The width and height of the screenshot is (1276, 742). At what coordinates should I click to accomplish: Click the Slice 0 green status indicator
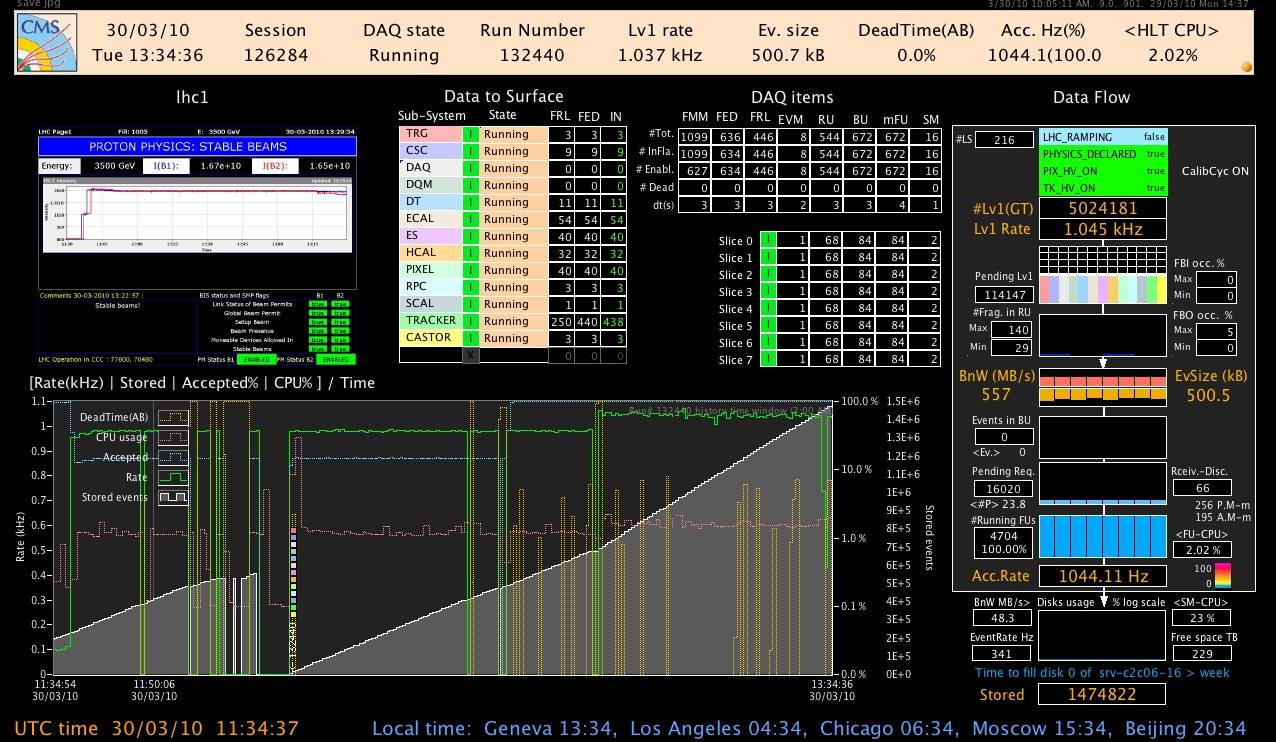tap(768, 241)
